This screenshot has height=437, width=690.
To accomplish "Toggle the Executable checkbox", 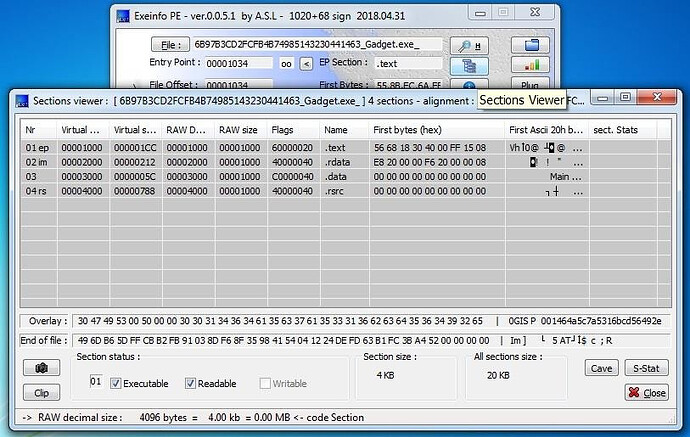I will click(x=116, y=383).
